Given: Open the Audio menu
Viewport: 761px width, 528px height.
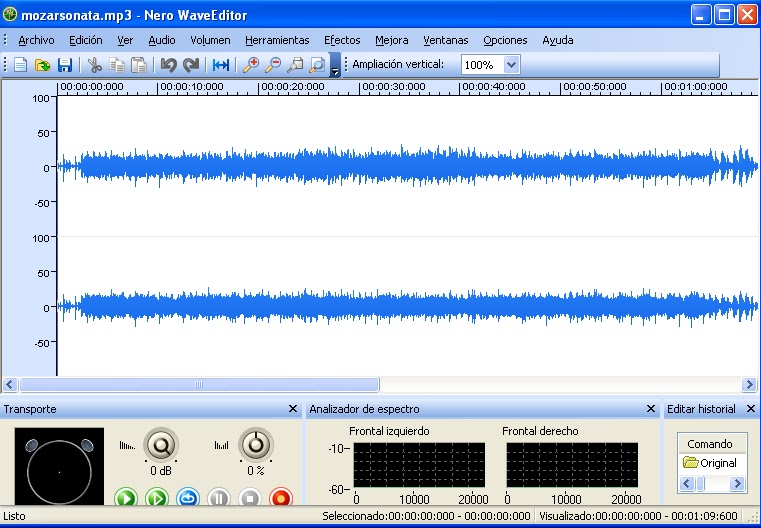Looking at the screenshot, I should click(162, 40).
